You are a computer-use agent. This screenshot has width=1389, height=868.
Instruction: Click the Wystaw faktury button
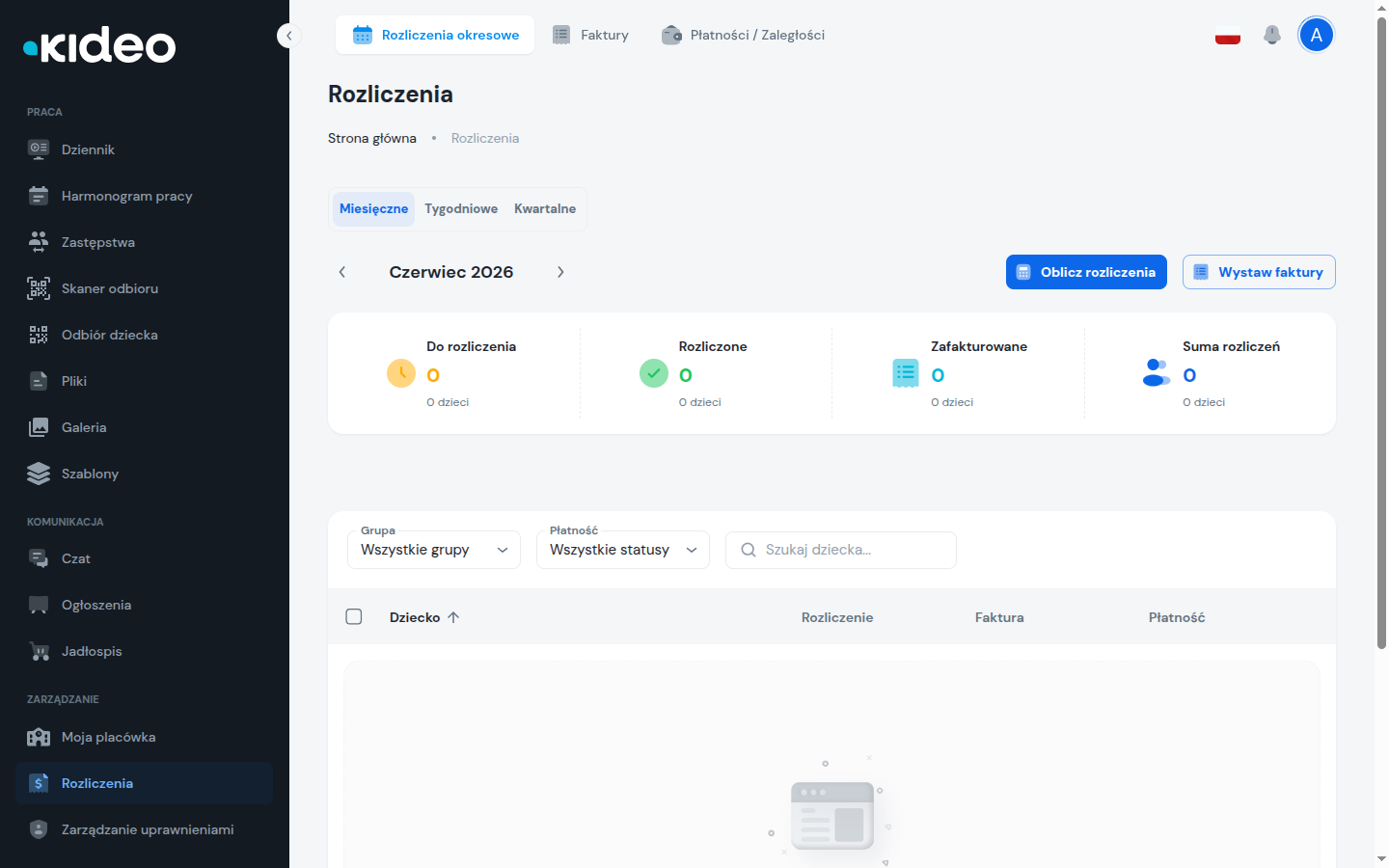[x=1259, y=272]
